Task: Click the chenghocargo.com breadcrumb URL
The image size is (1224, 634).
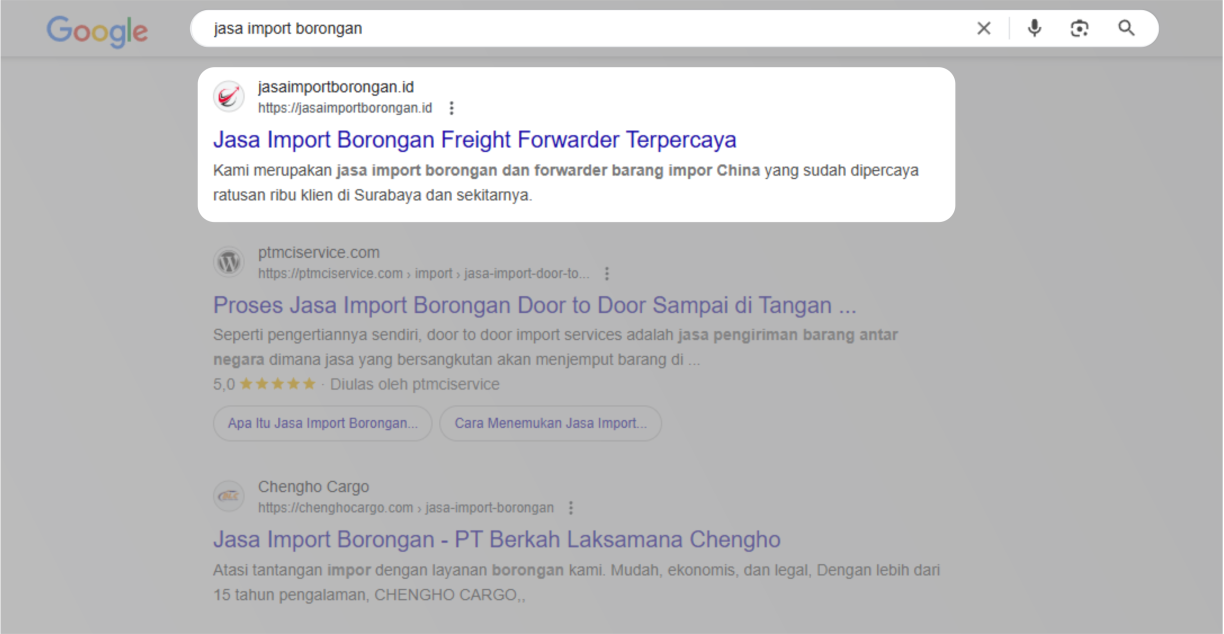Action: coord(405,508)
